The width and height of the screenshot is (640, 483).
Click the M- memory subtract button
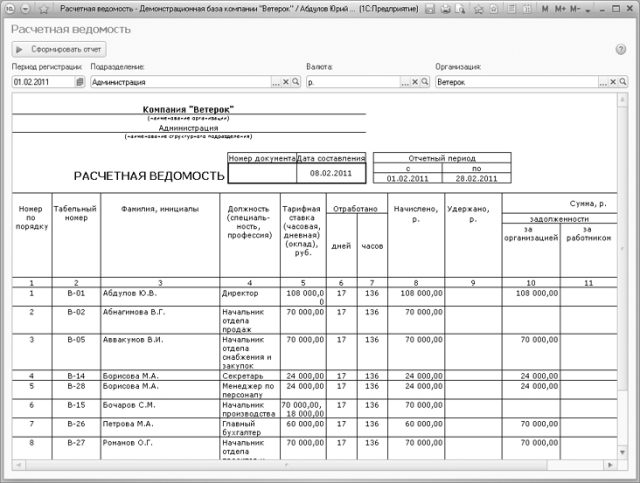tap(575, 9)
